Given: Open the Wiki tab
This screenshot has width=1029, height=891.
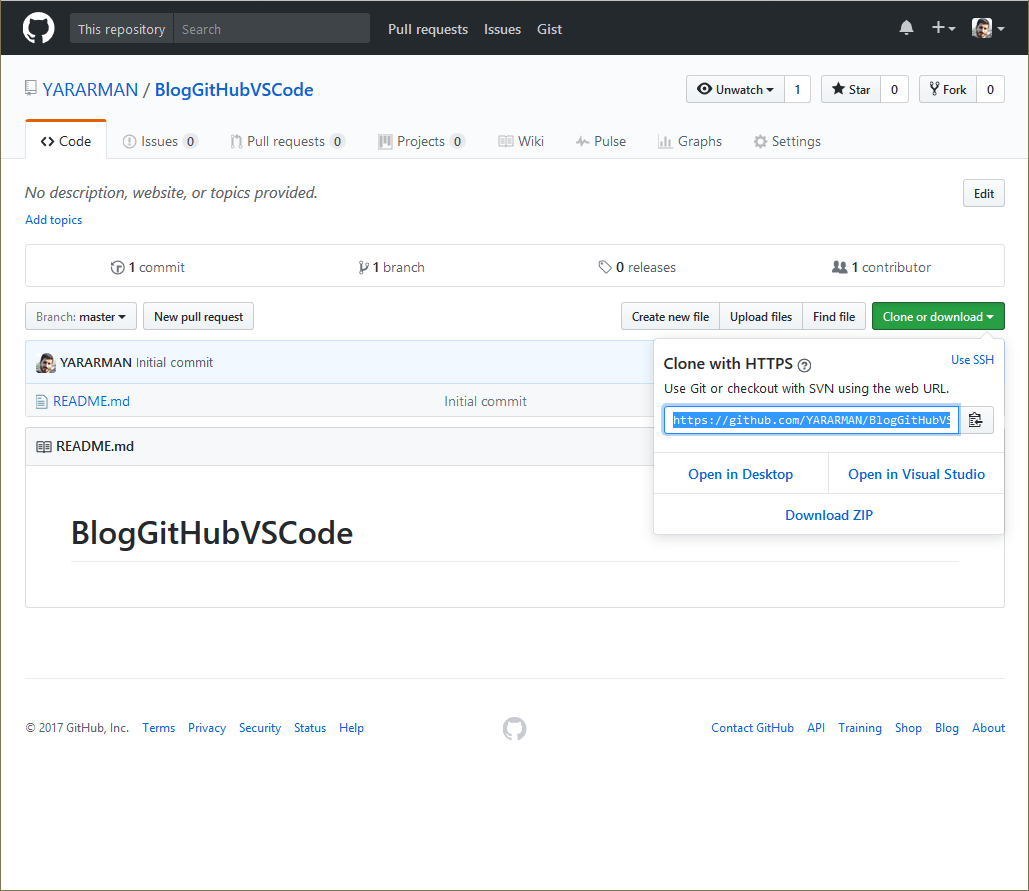Looking at the screenshot, I should point(521,141).
